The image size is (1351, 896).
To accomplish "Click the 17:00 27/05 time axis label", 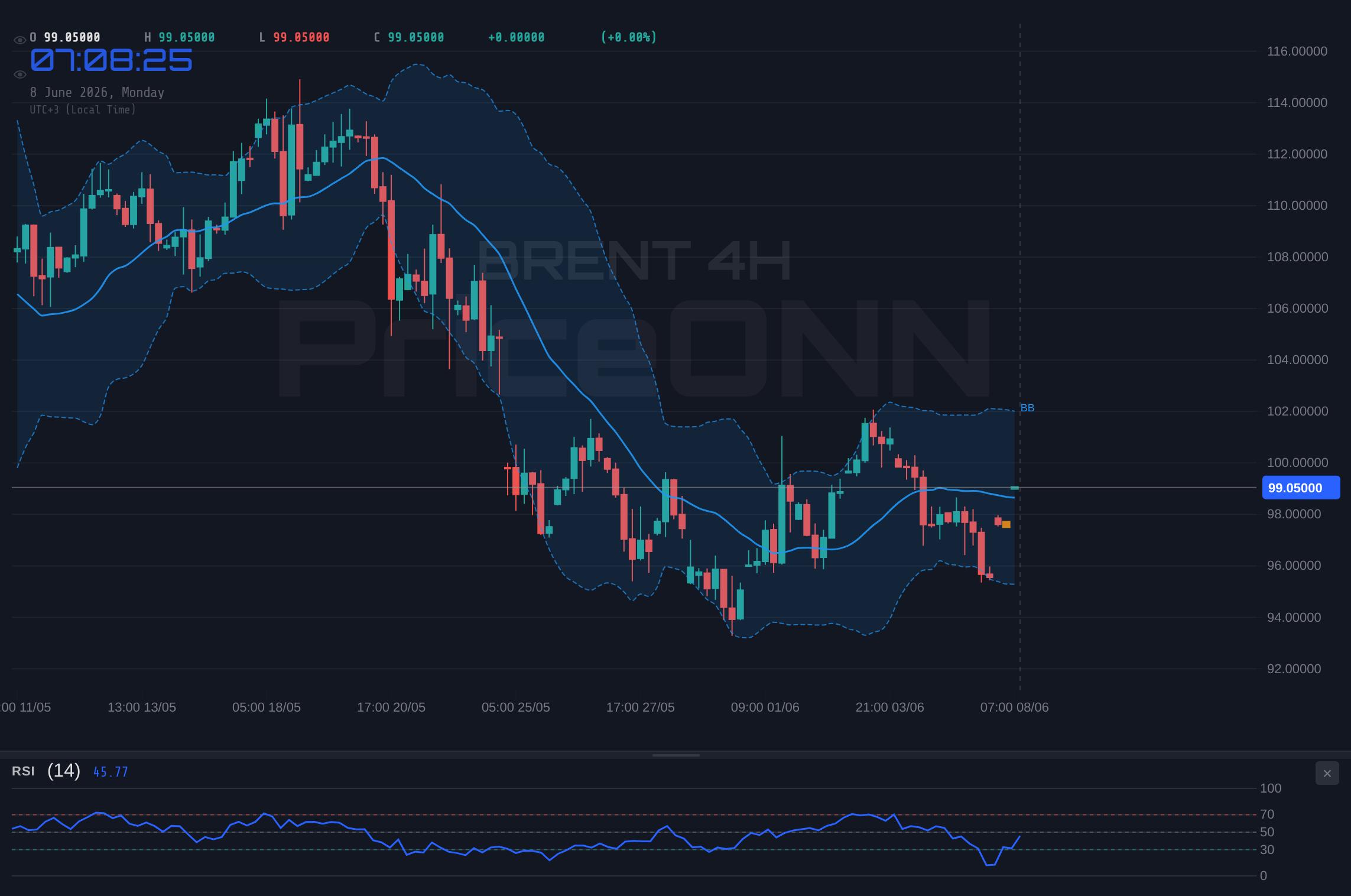I will pos(641,707).
